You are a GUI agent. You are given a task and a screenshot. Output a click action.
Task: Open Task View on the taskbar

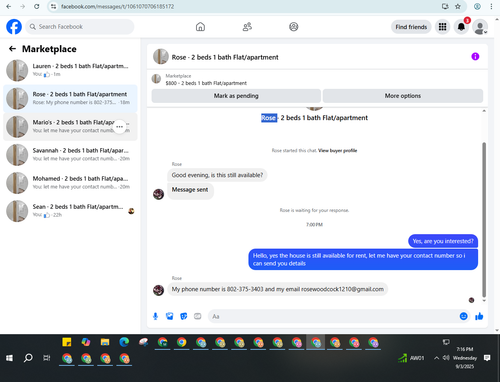point(47,358)
